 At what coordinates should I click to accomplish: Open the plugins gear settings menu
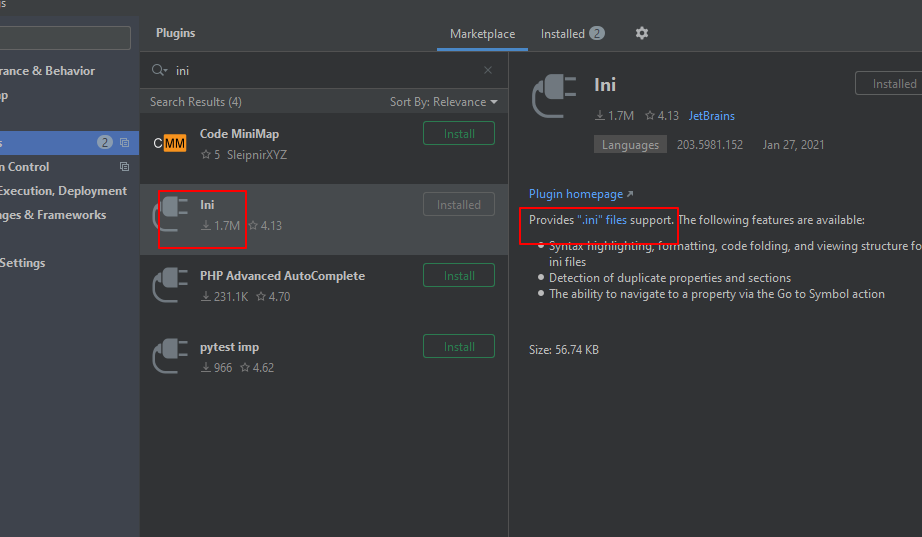point(642,34)
